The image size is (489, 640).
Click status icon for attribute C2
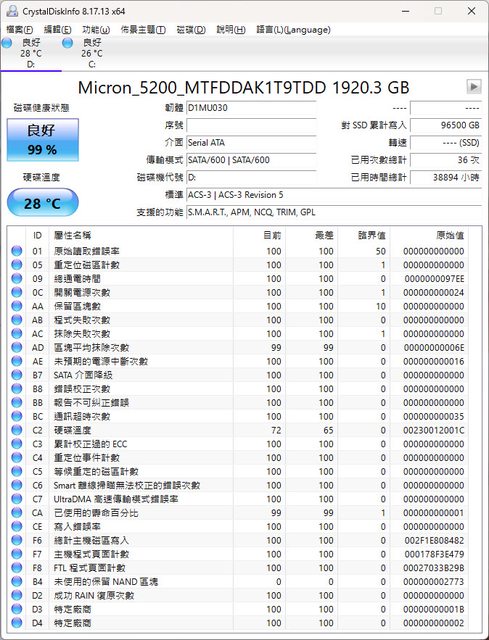[17, 430]
